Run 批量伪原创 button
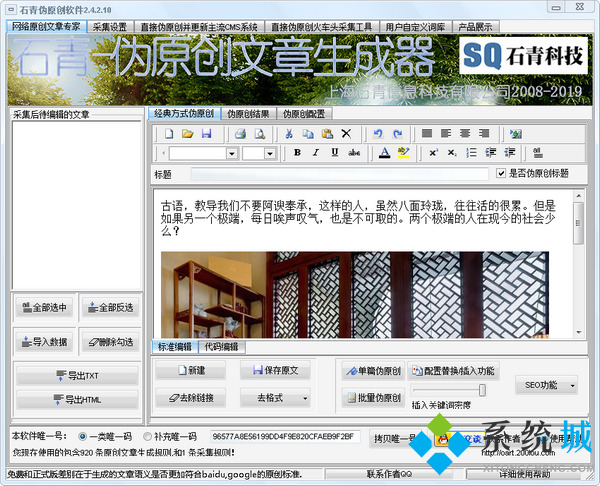Screen dimensions: 600x486 tap(373, 398)
